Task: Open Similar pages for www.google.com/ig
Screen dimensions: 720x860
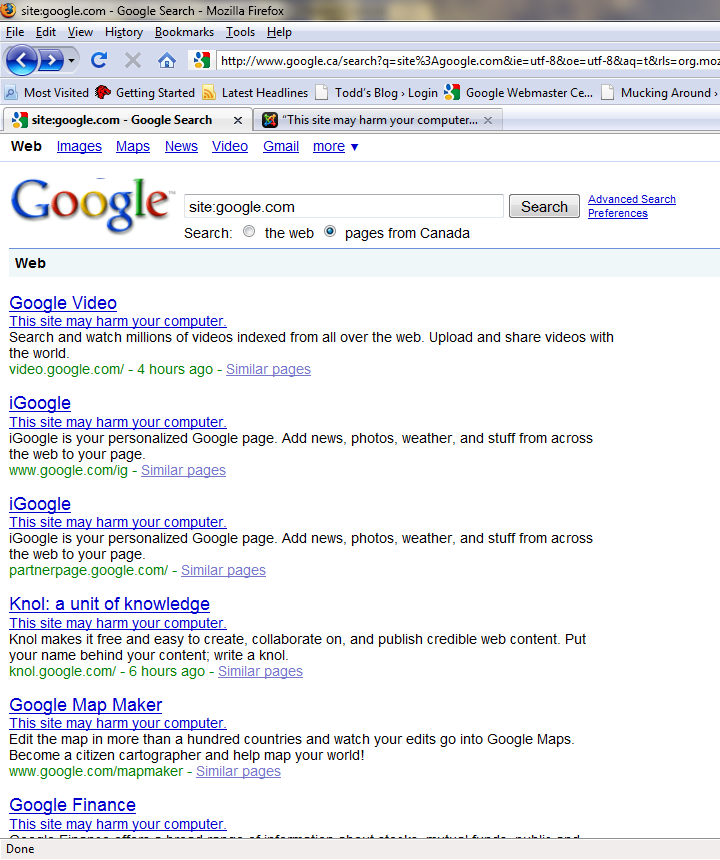Action: (x=183, y=471)
